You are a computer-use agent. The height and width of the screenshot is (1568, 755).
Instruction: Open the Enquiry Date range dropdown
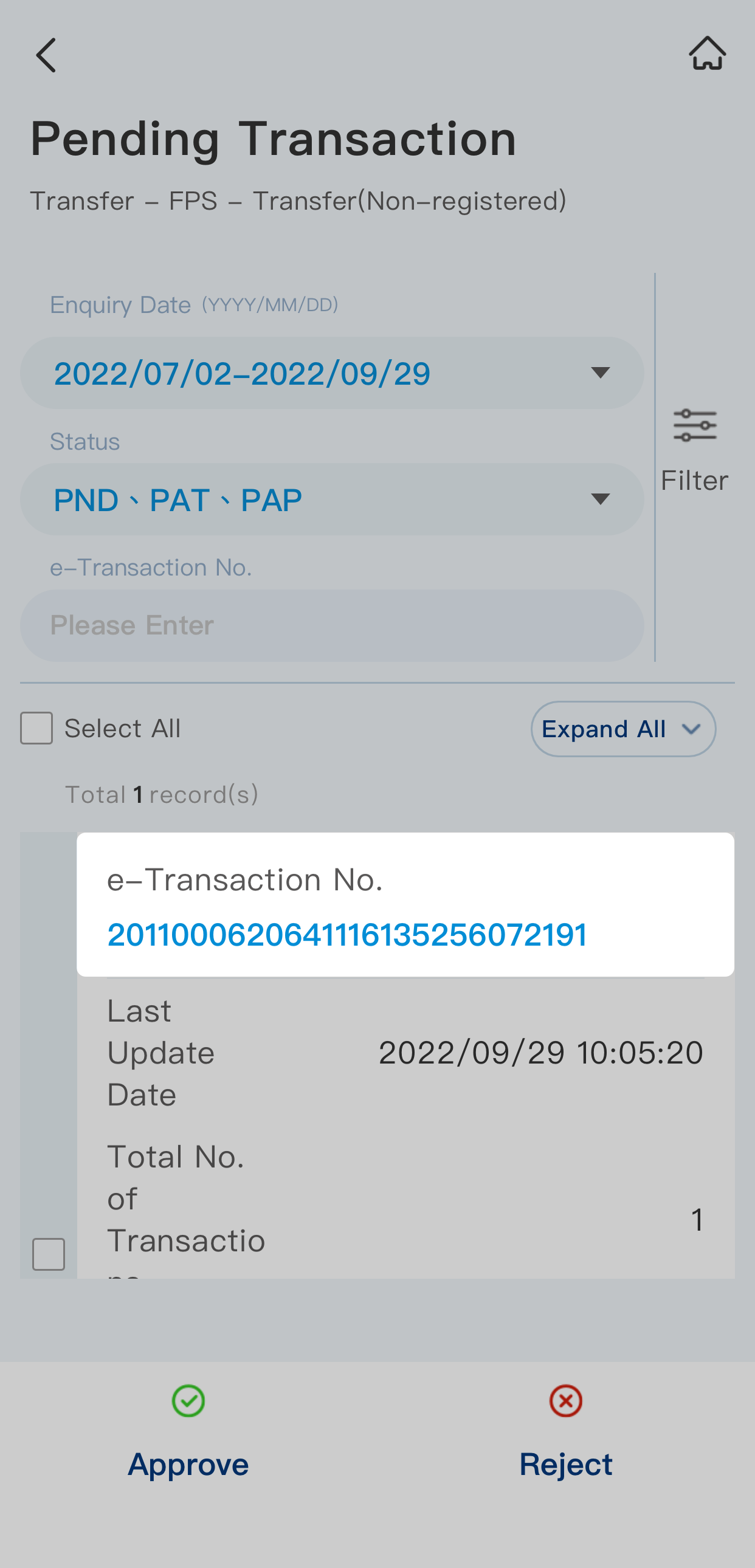click(332, 373)
